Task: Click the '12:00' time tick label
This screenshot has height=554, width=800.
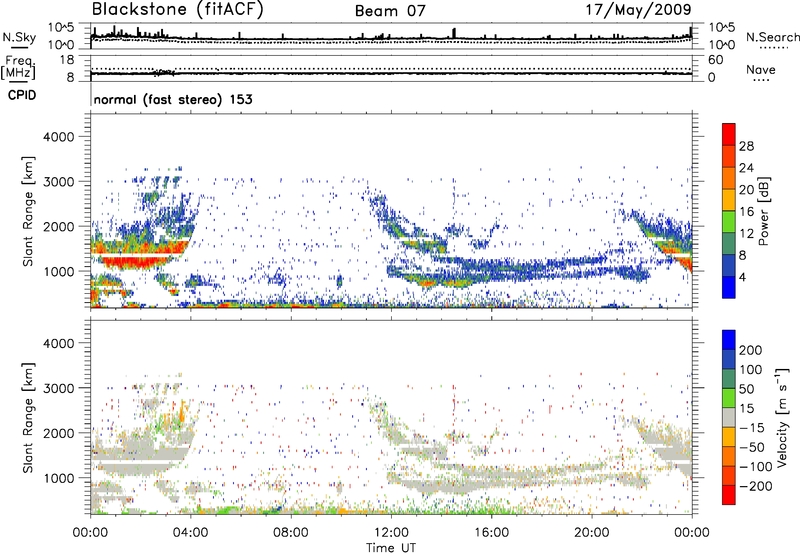Action: point(391,533)
